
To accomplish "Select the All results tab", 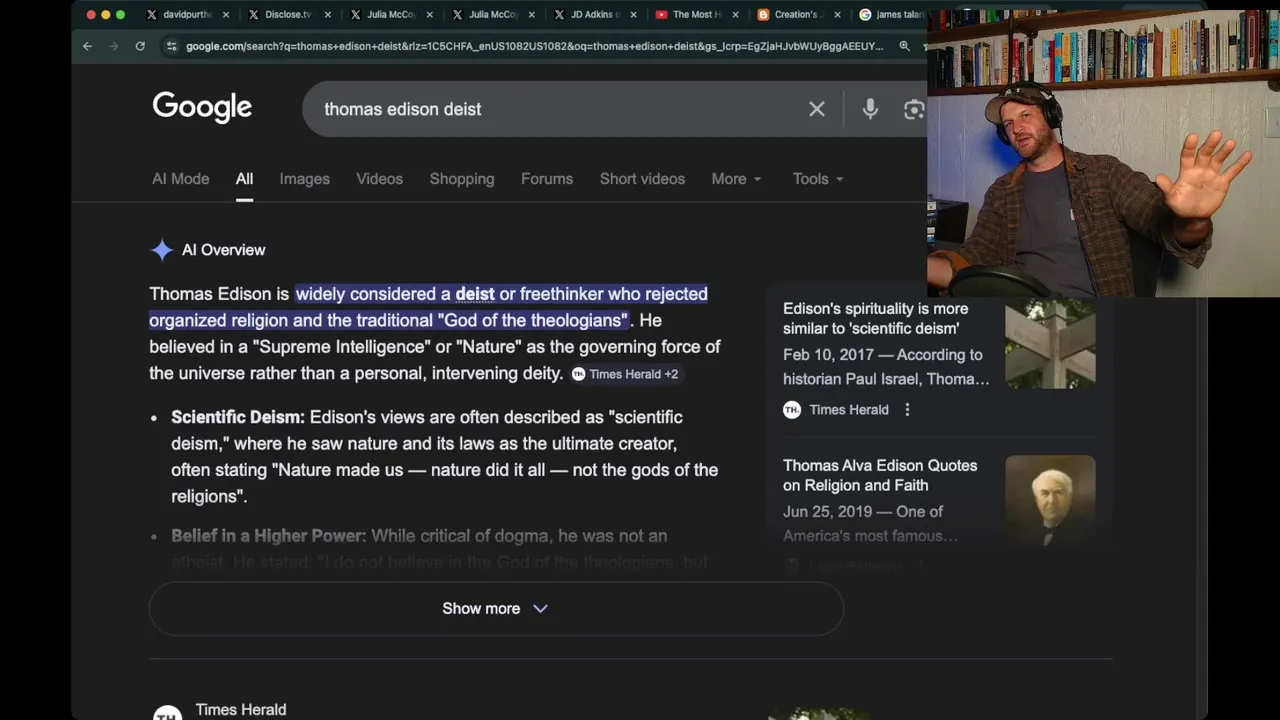I will [x=244, y=179].
